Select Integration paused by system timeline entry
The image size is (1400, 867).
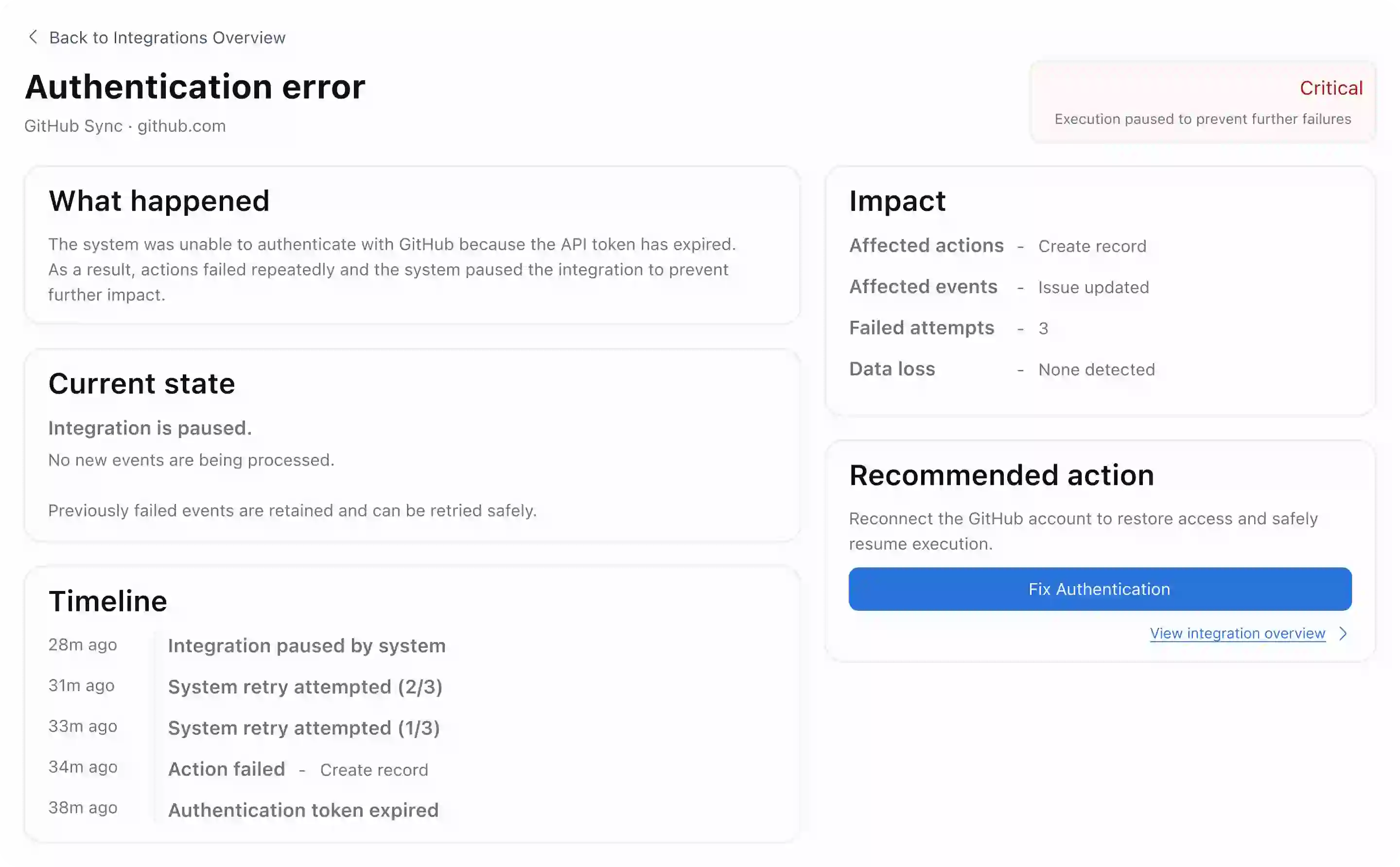pos(306,646)
